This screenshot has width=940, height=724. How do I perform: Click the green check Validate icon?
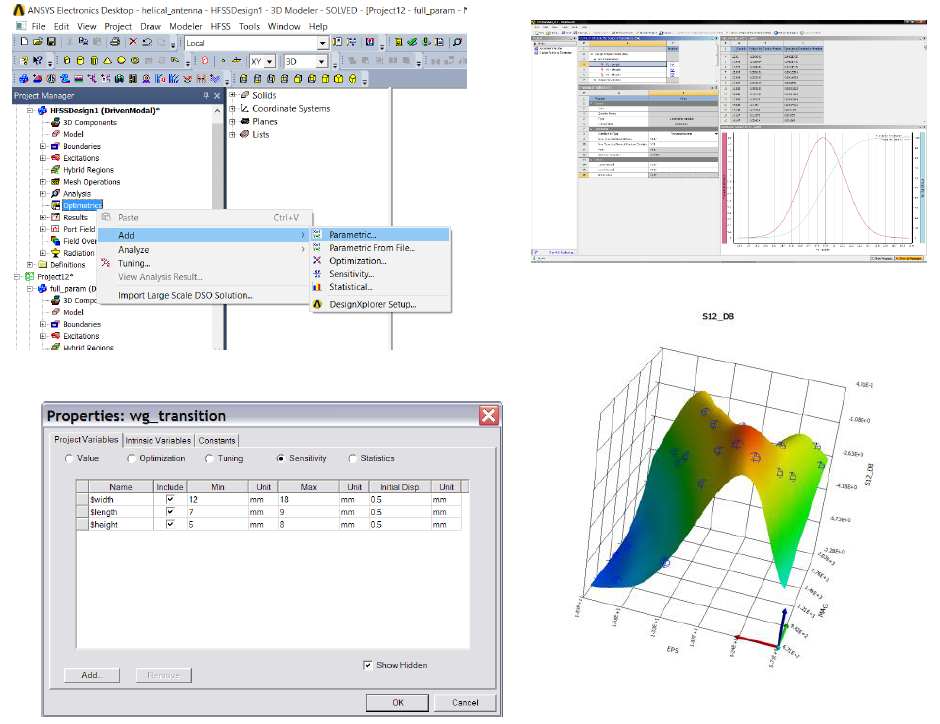pyautogui.click(x=412, y=42)
